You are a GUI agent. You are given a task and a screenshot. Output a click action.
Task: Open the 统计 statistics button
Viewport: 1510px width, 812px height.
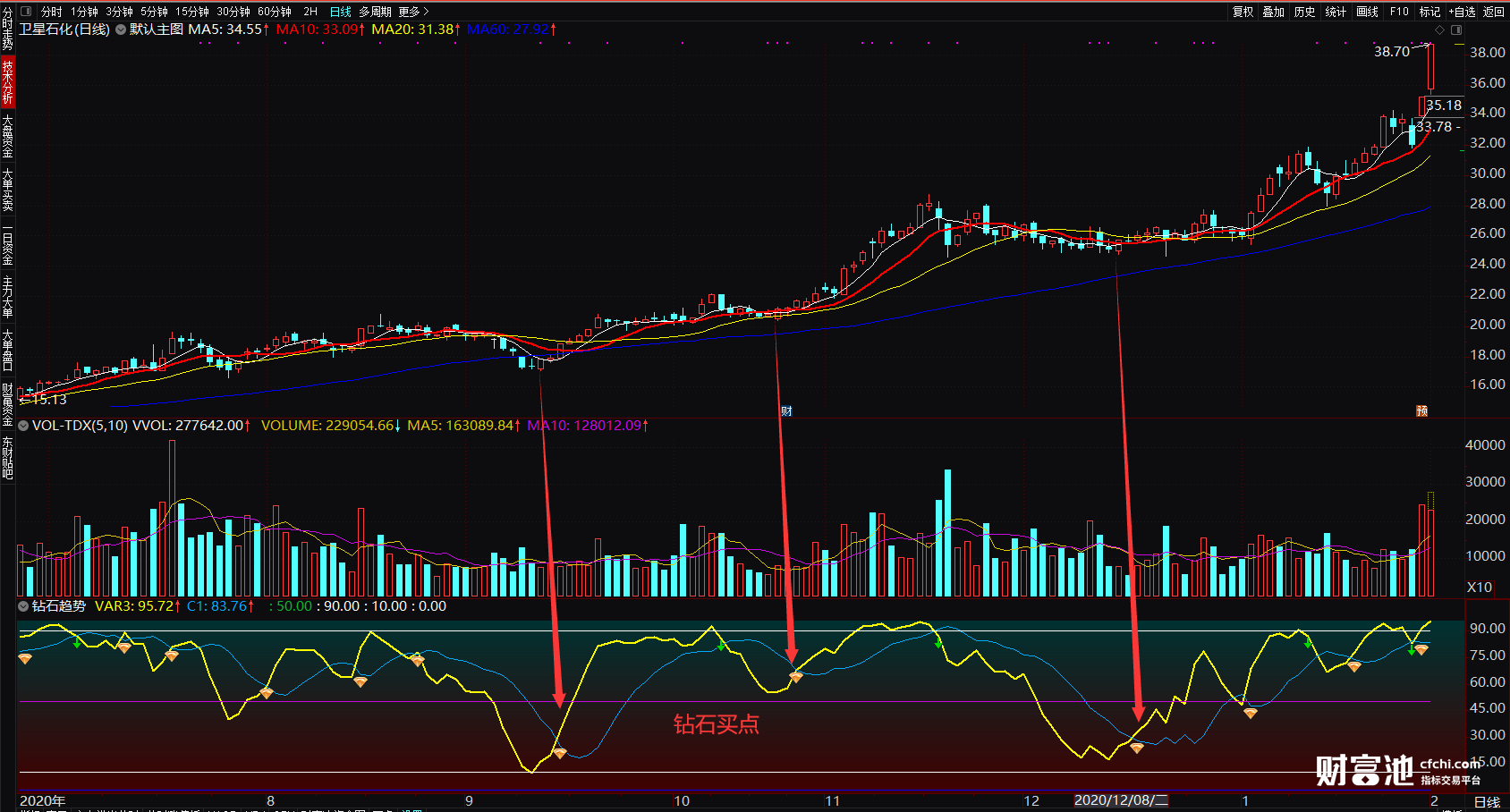coord(1336,12)
